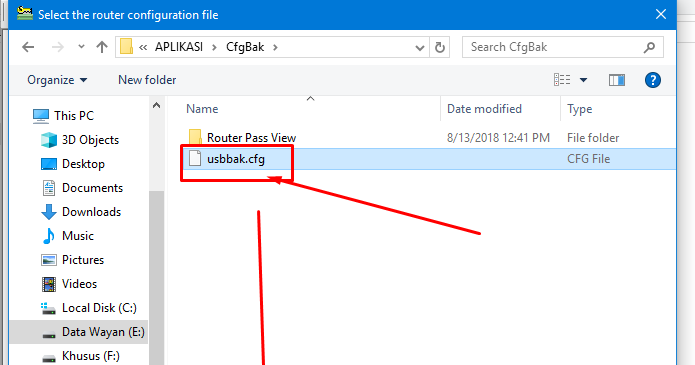Click the search magnifier icon

pos(650,47)
